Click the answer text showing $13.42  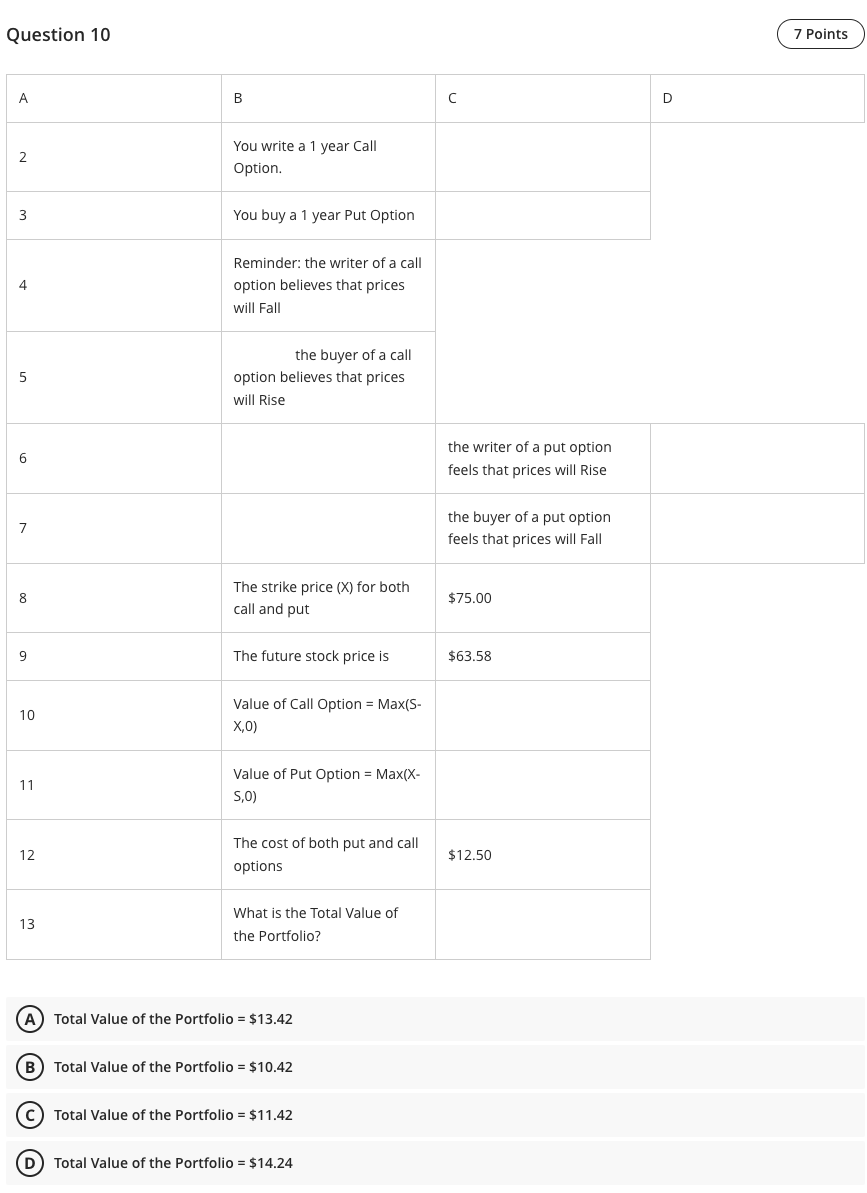point(173,1019)
